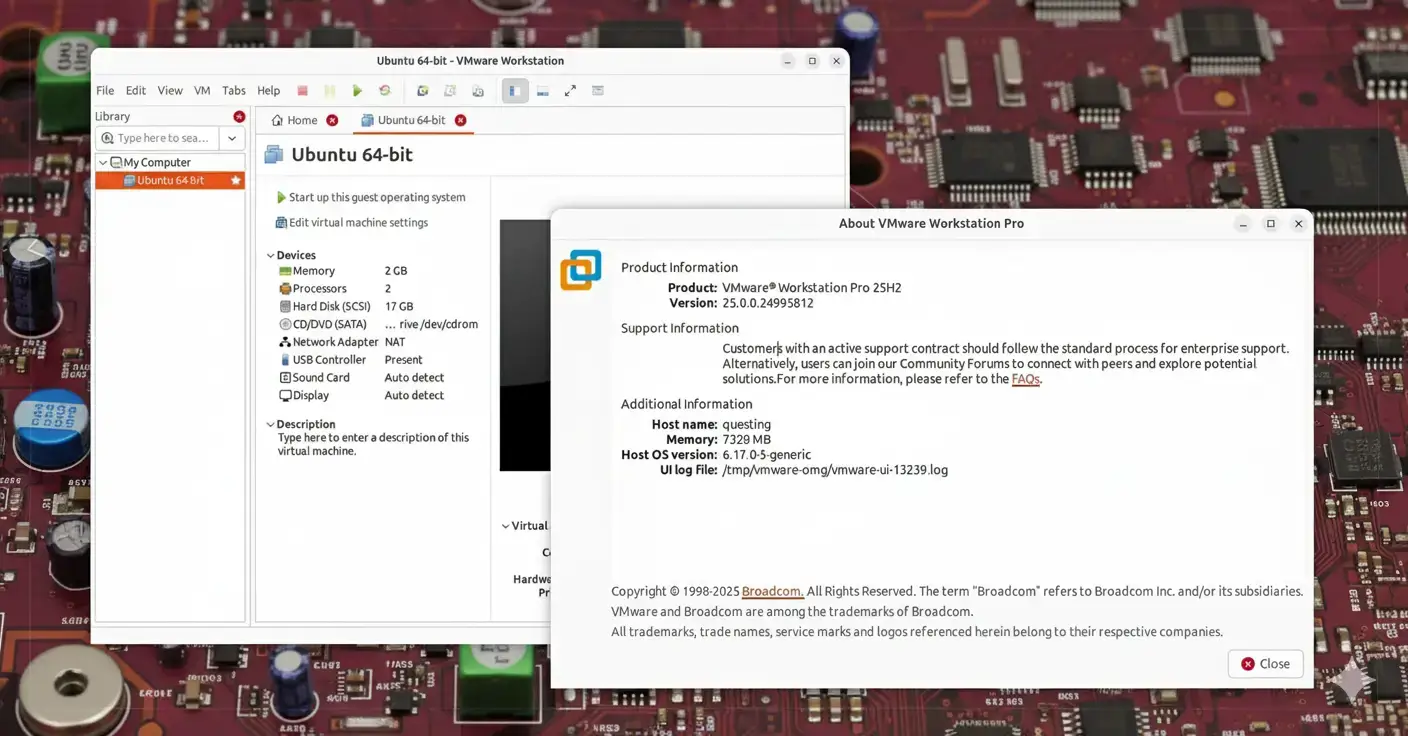1408x736 pixels.
Task: Click the CD/DVD (SATA) device icon
Action: point(285,324)
